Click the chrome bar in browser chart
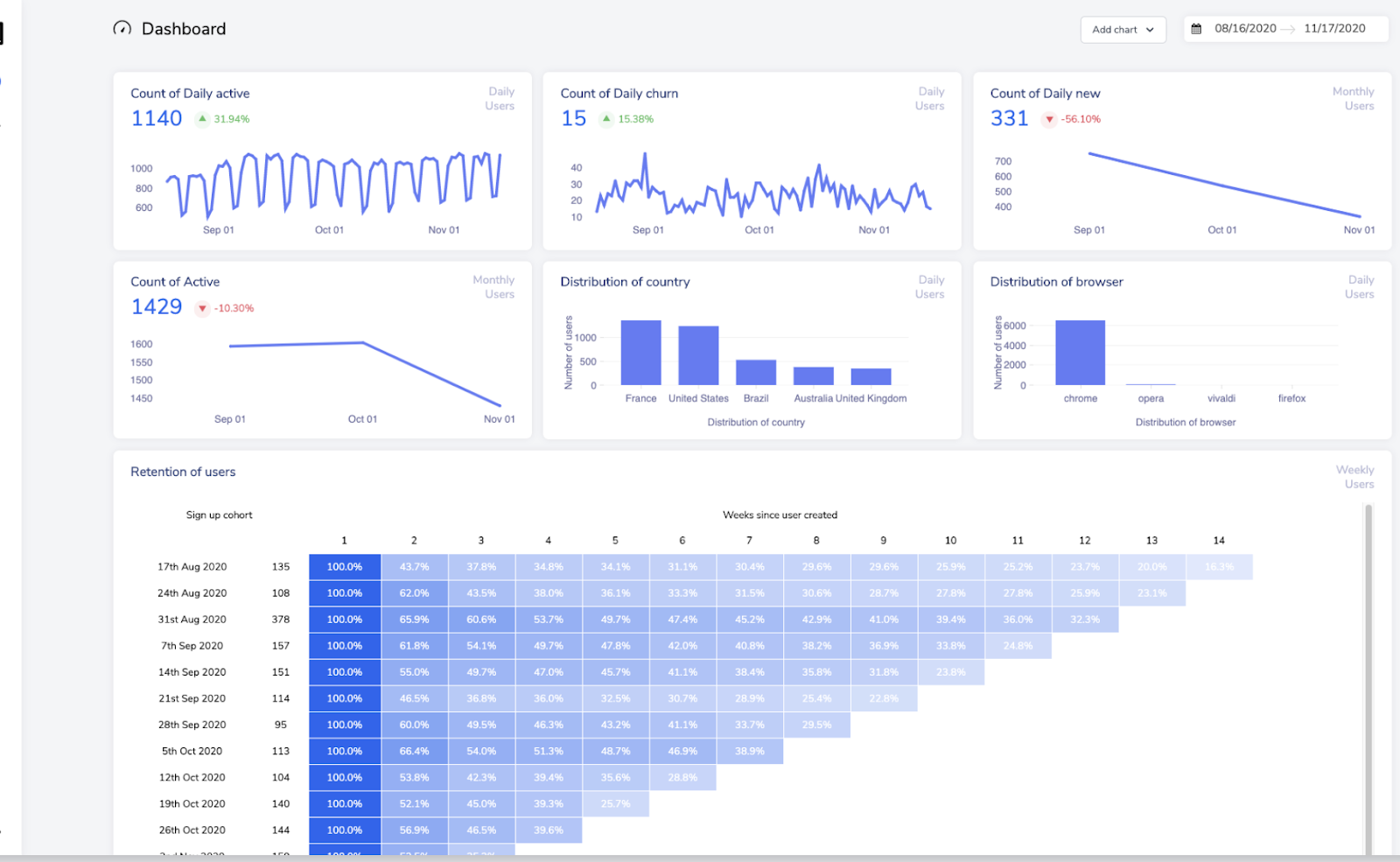This screenshot has width=1400, height=862. tap(1080, 353)
